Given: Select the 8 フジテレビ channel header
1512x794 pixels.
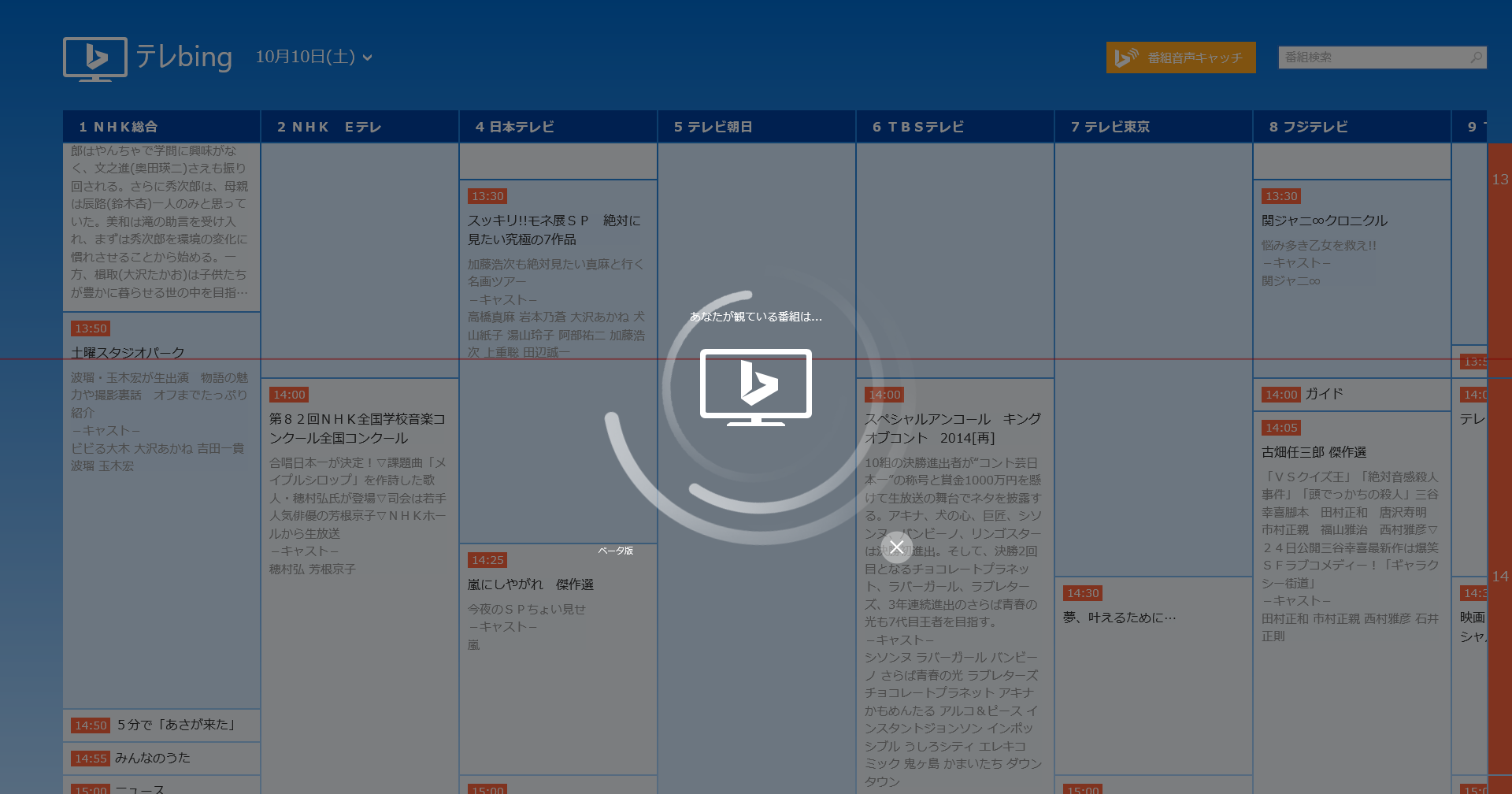Looking at the screenshot, I should pos(1352,127).
